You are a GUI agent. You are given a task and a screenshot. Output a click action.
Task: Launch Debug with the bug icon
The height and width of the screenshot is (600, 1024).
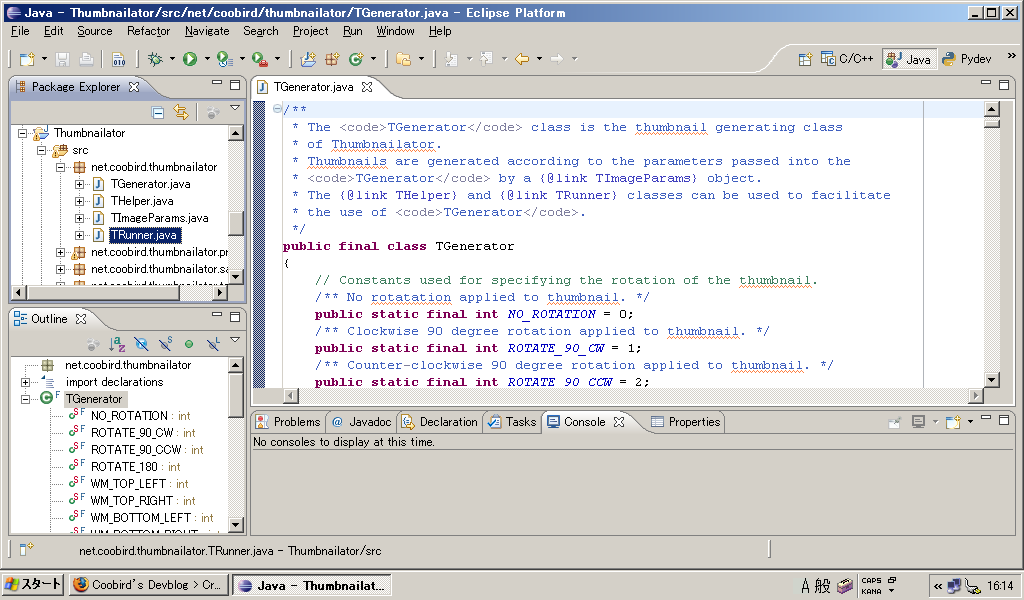pyautogui.click(x=155, y=59)
